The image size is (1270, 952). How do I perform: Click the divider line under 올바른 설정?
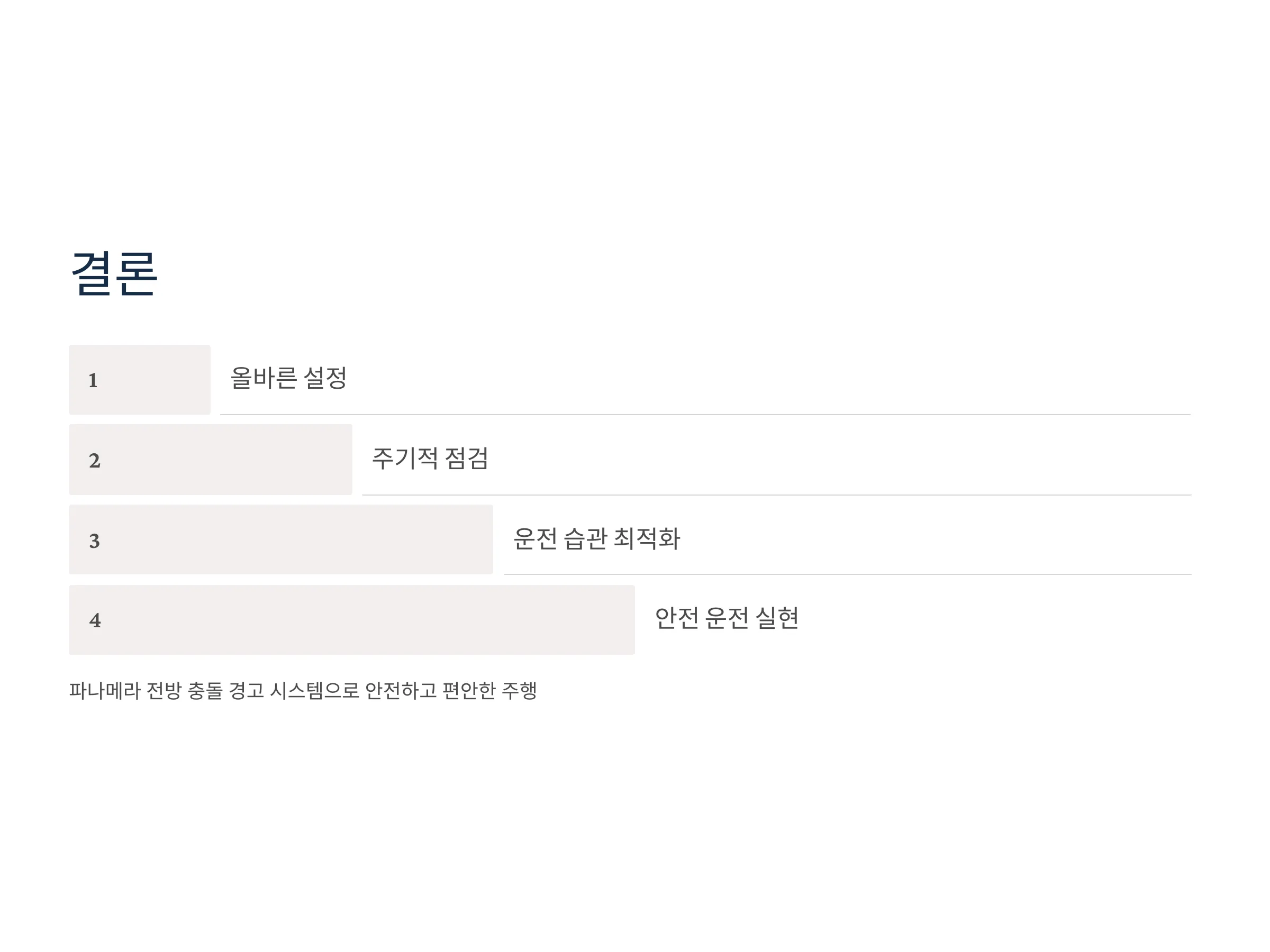705,414
